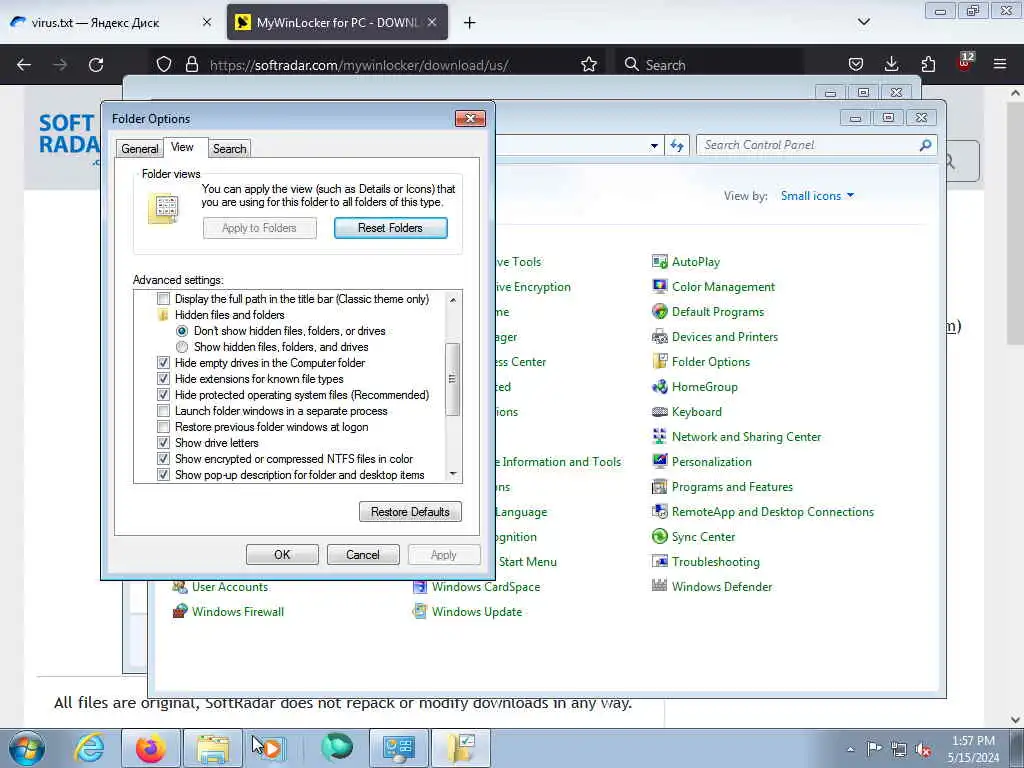The width and height of the screenshot is (1024, 768).
Task: Select Don't show hidden files, folders, or drives
Action: [182, 331]
